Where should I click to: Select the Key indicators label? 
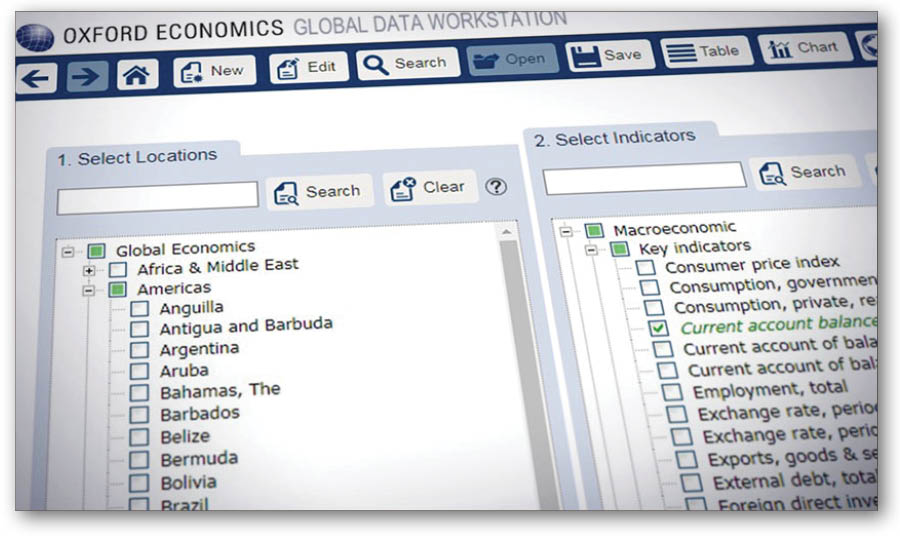coord(695,247)
